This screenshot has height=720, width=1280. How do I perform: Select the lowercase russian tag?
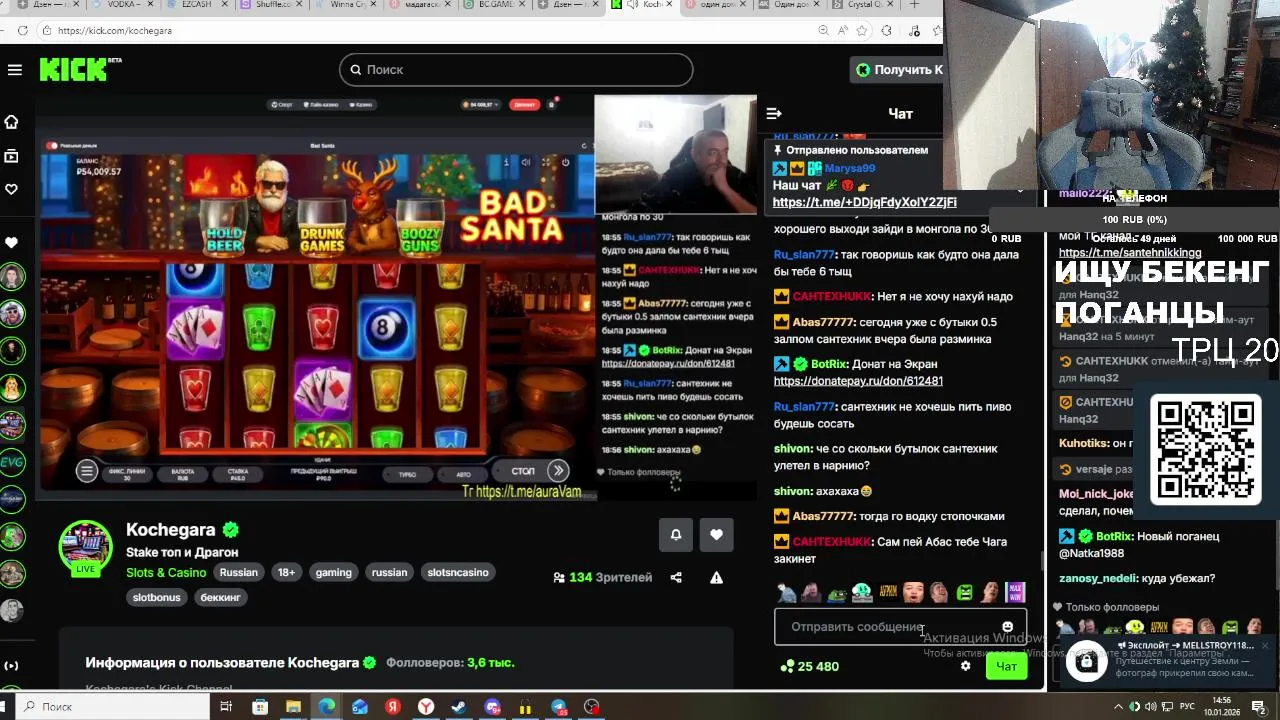(389, 572)
